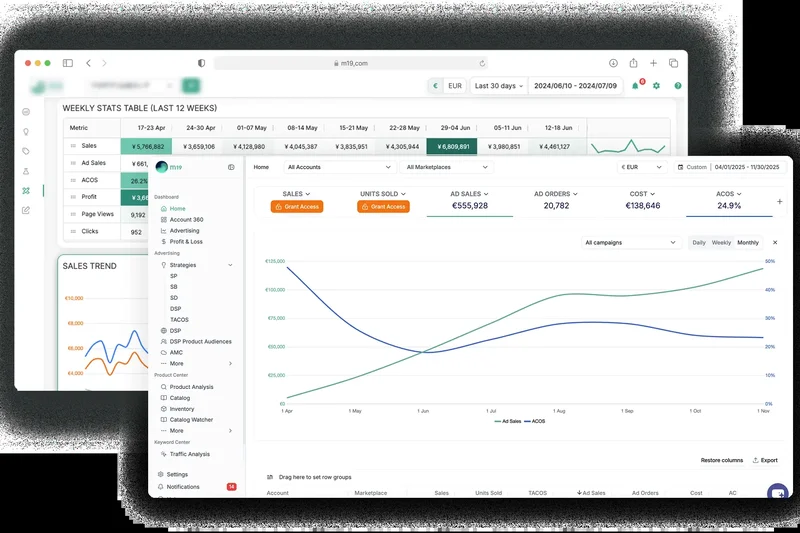
Task: Click Grant Access under SALES
Action: pyautogui.click(x=297, y=207)
